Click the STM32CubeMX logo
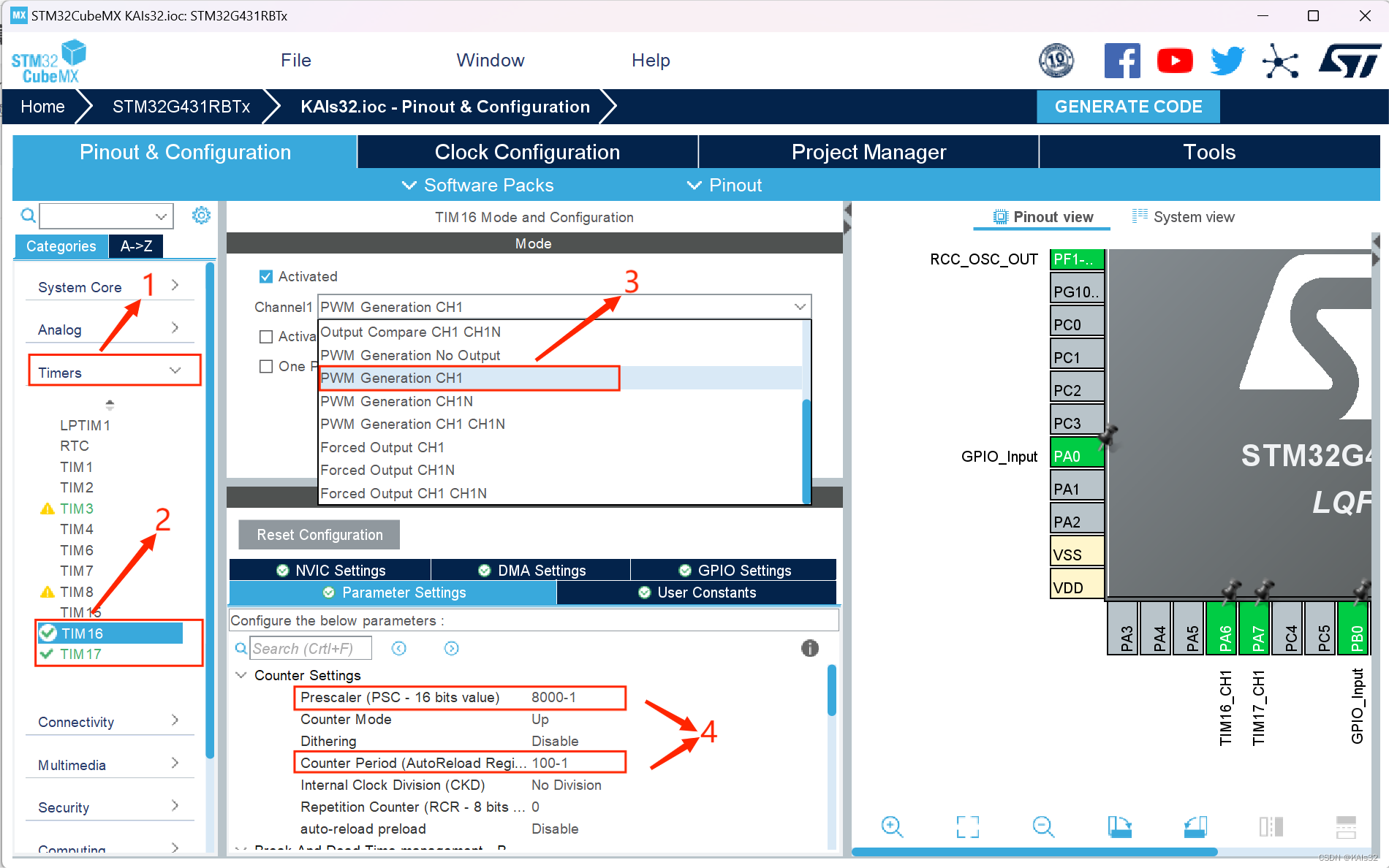Screen dimensions: 1389x868 coord(48,61)
